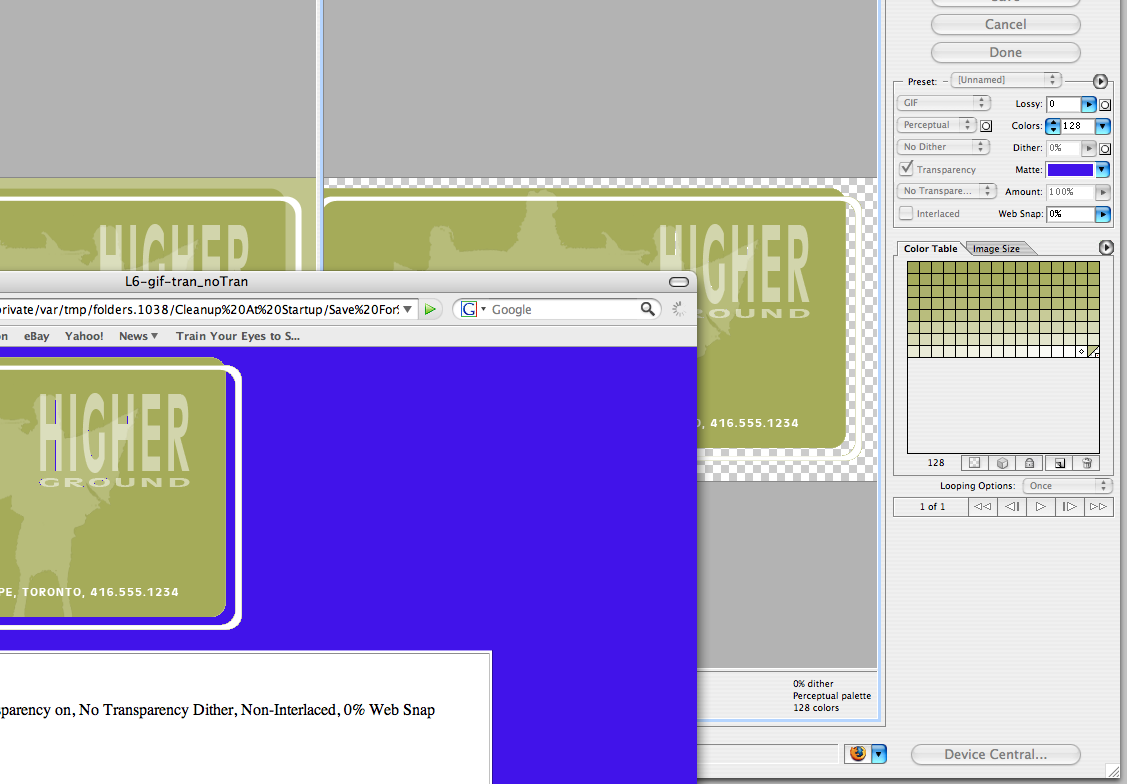This screenshot has width=1127, height=784.
Task: Enable the Interlaced checkbox
Action: [x=906, y=213]
